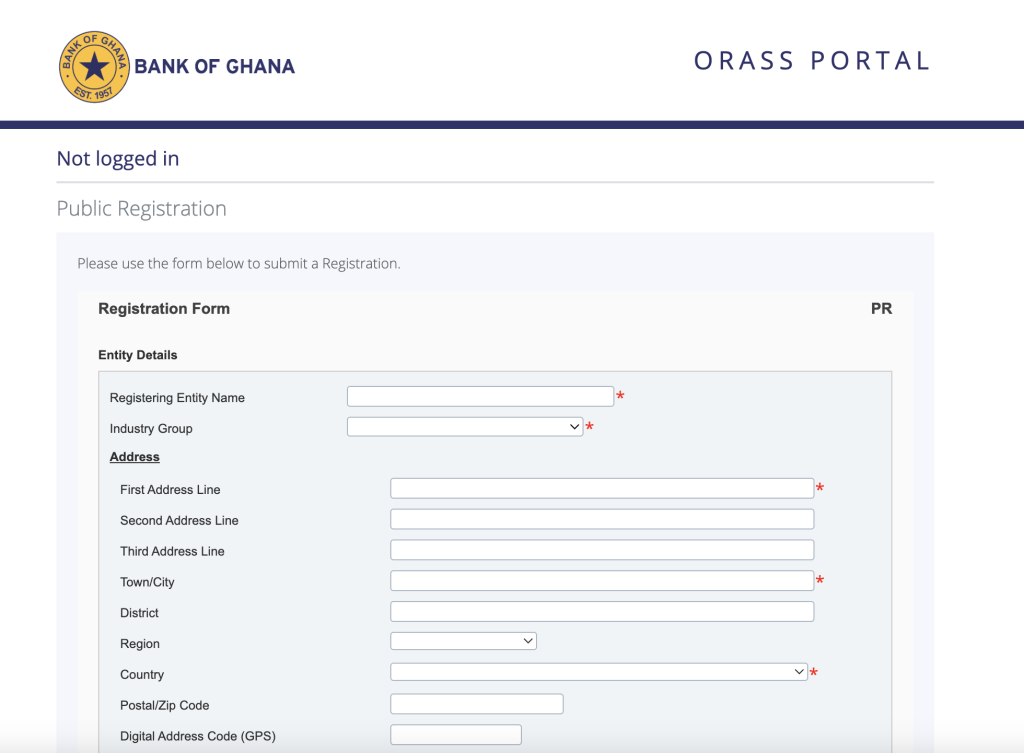Open the Country selection dropdown

(x=598, y=673)
